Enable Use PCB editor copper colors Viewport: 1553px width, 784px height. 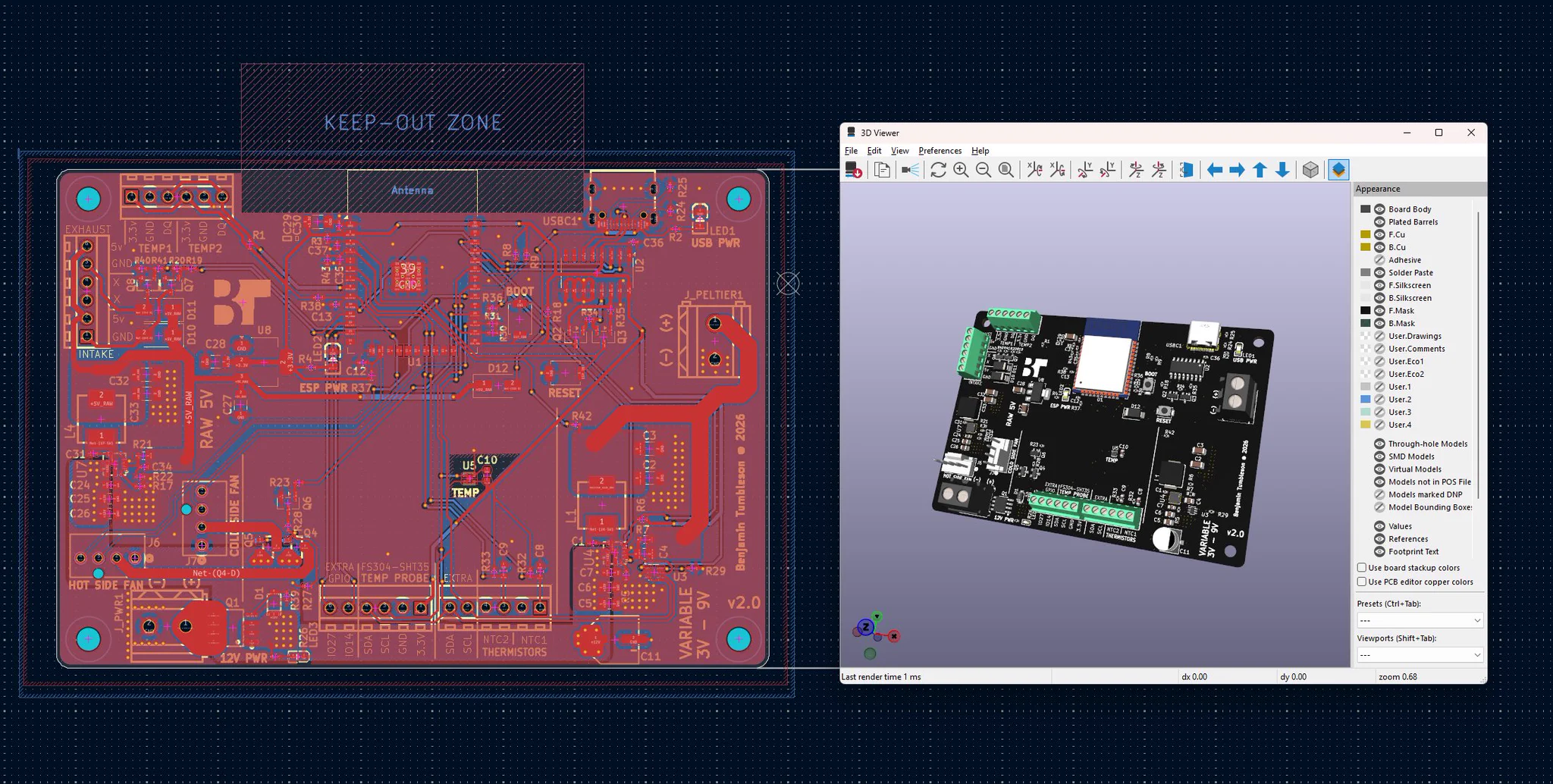point(1362,582)
